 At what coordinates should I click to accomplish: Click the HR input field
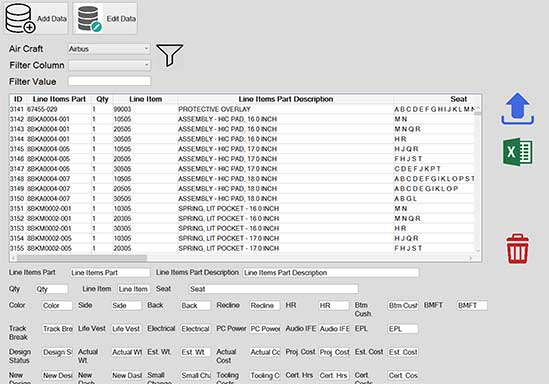334,306
